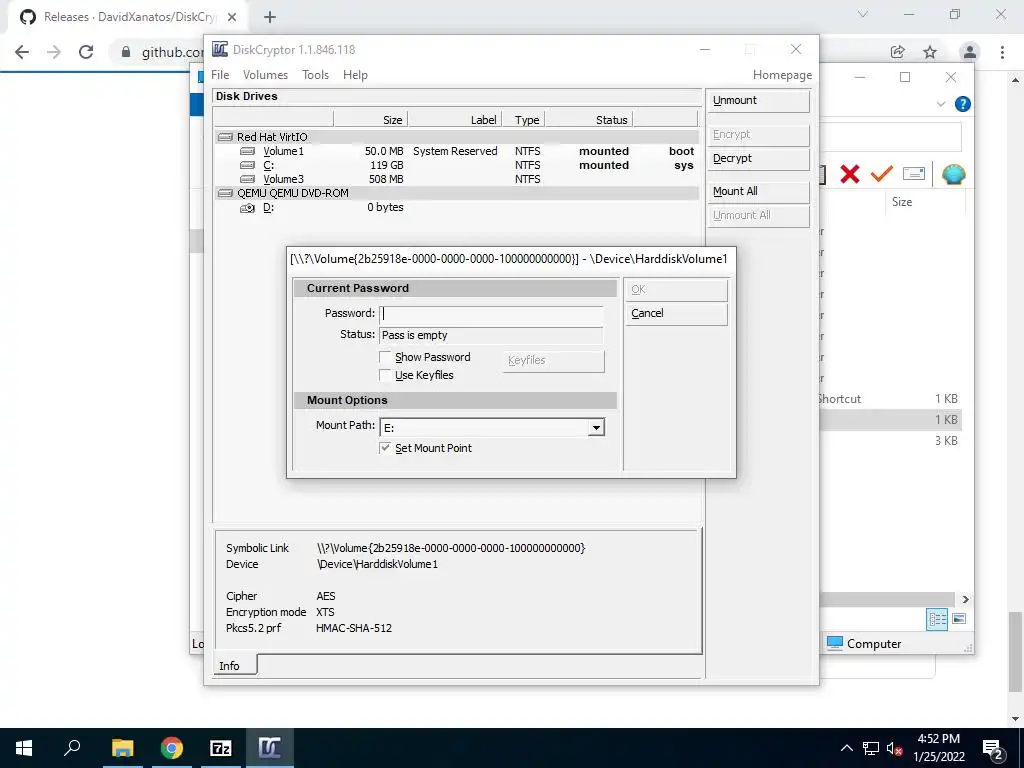This screenshot has width=1024, height=768.
Task: Open the Help menu
Action: pyautogui.click(x=355, y=75)
